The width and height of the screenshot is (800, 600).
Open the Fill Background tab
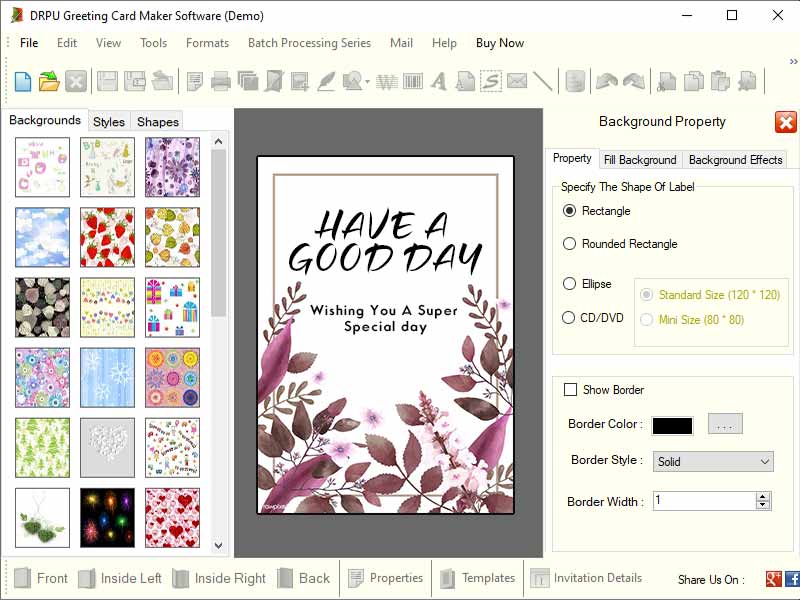point(641,159)
